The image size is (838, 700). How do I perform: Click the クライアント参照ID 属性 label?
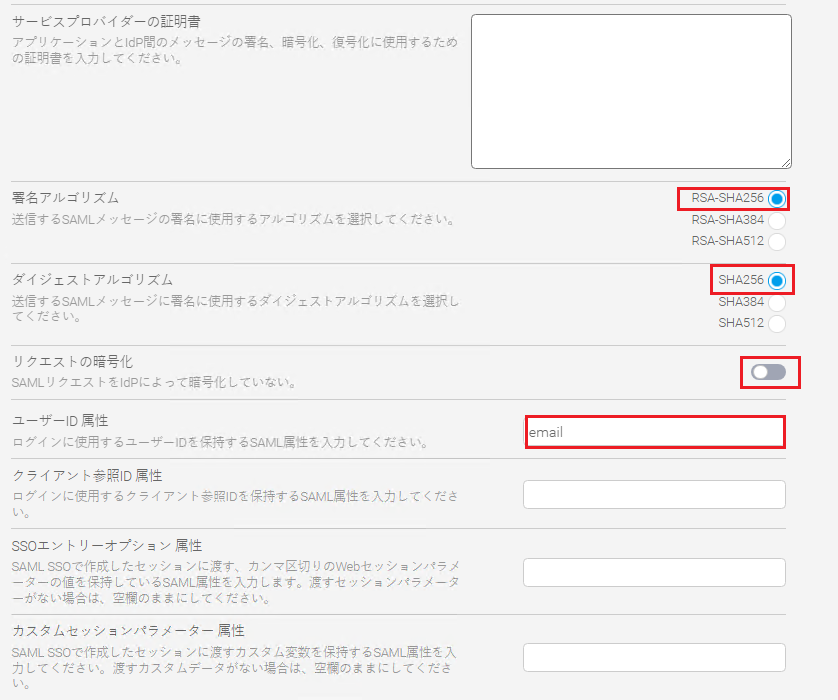(87, 476)
